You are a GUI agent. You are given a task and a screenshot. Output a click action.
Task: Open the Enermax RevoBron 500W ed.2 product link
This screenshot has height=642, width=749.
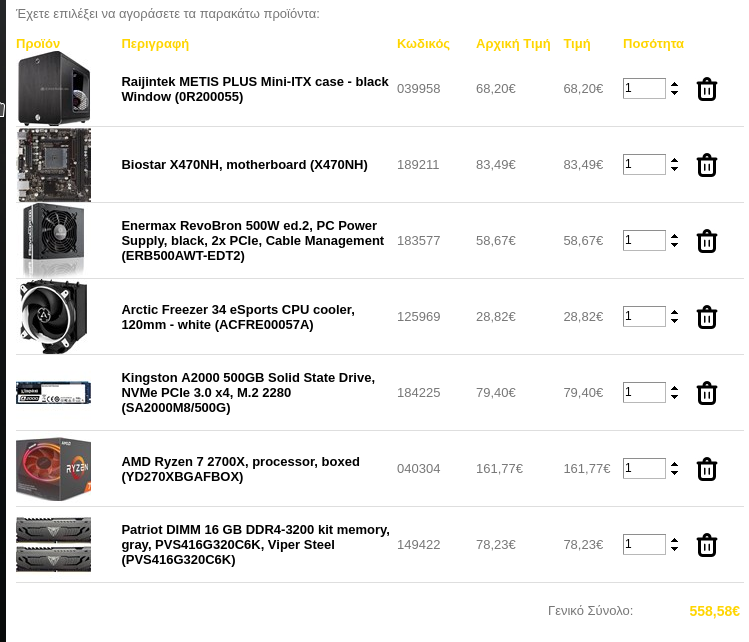coord(253,240)
